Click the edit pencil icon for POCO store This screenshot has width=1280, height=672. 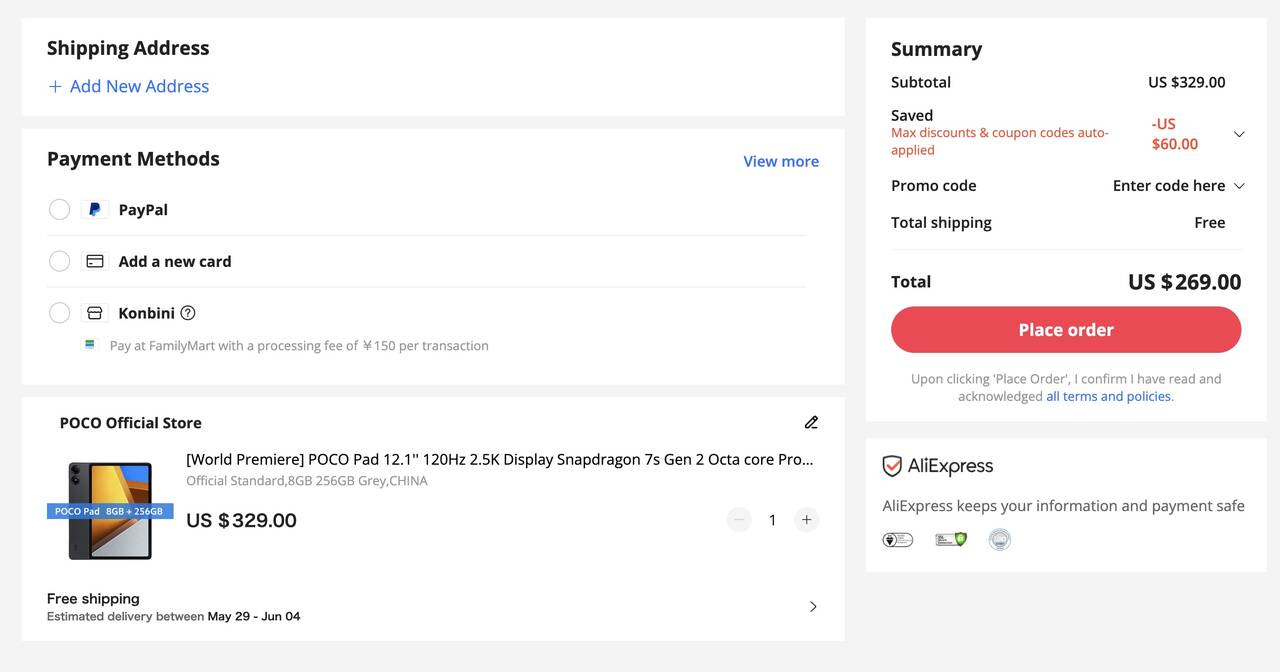pos(811,422)
